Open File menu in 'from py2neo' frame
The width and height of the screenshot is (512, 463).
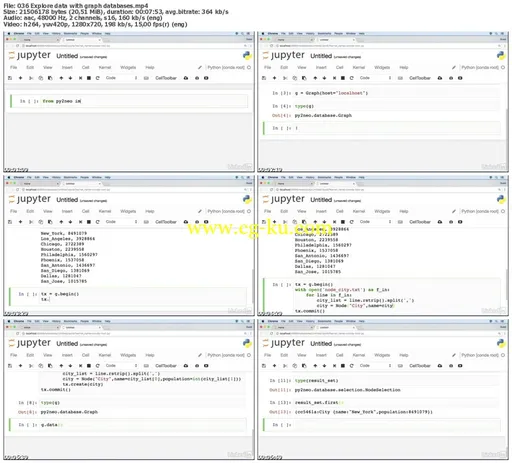pos(13,67)
